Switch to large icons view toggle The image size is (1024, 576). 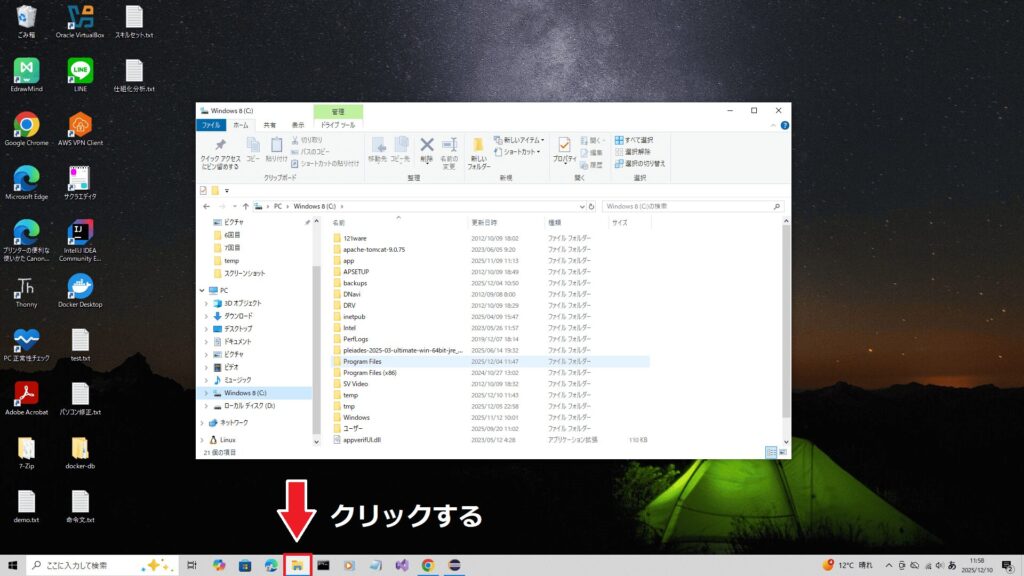point(783,452)
